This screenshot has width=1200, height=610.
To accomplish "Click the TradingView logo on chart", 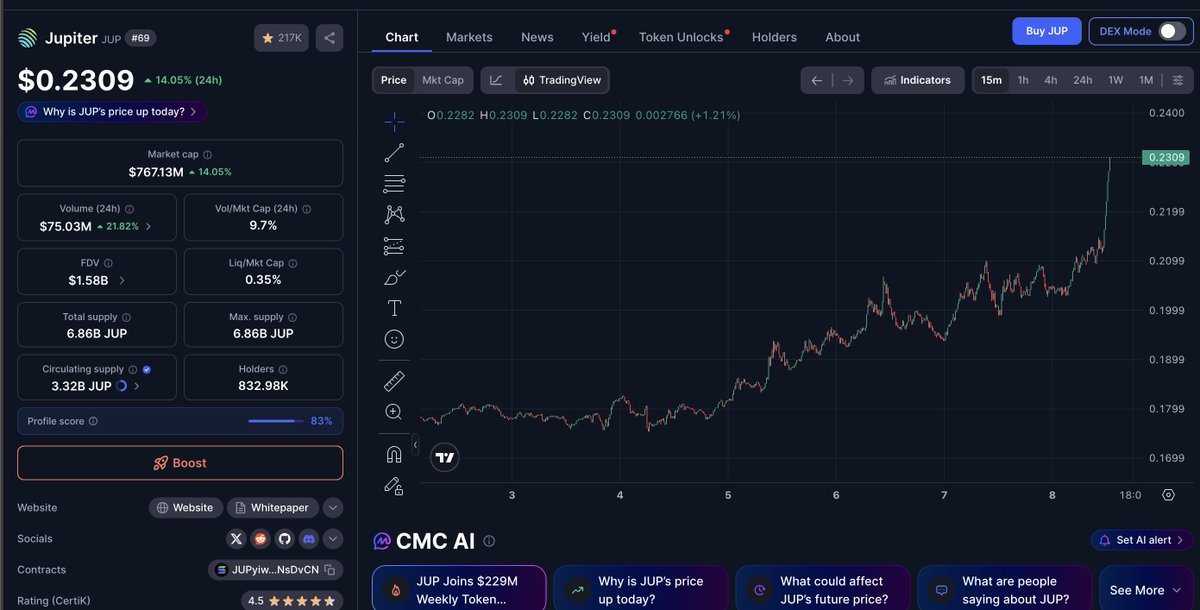I will point(445,457).
